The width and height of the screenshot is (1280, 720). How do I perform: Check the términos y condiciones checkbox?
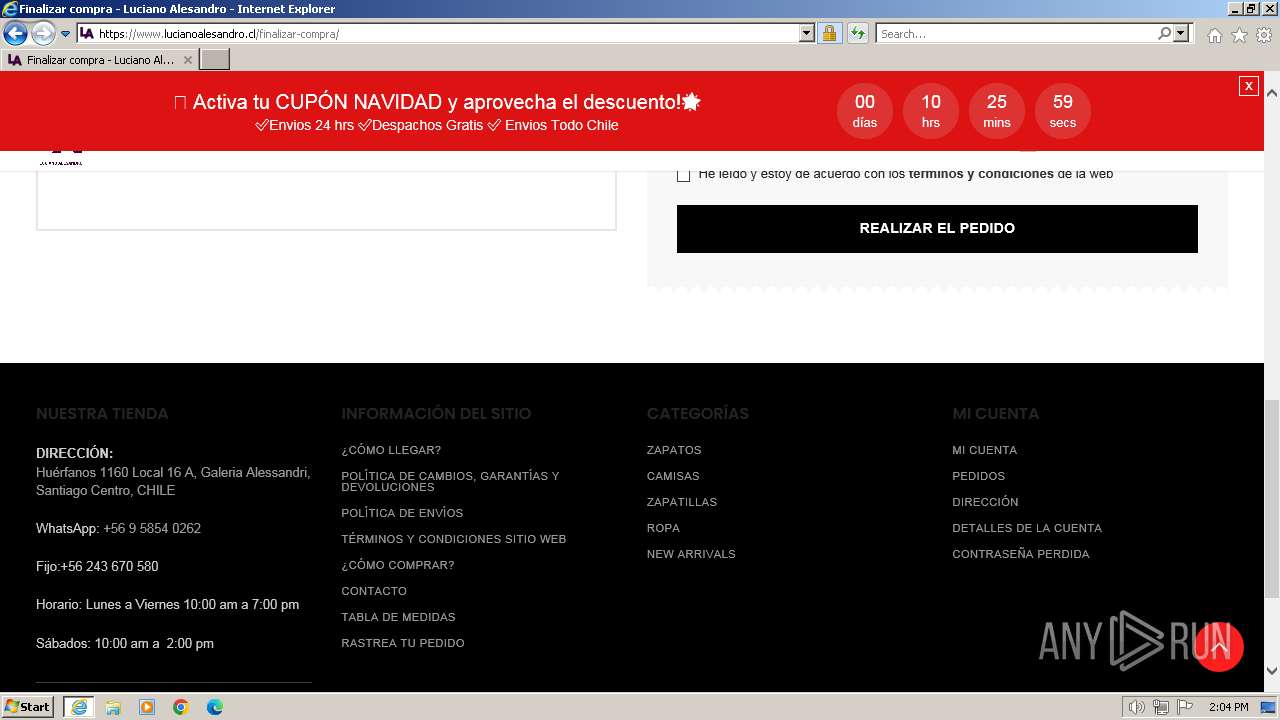(684, 175)
